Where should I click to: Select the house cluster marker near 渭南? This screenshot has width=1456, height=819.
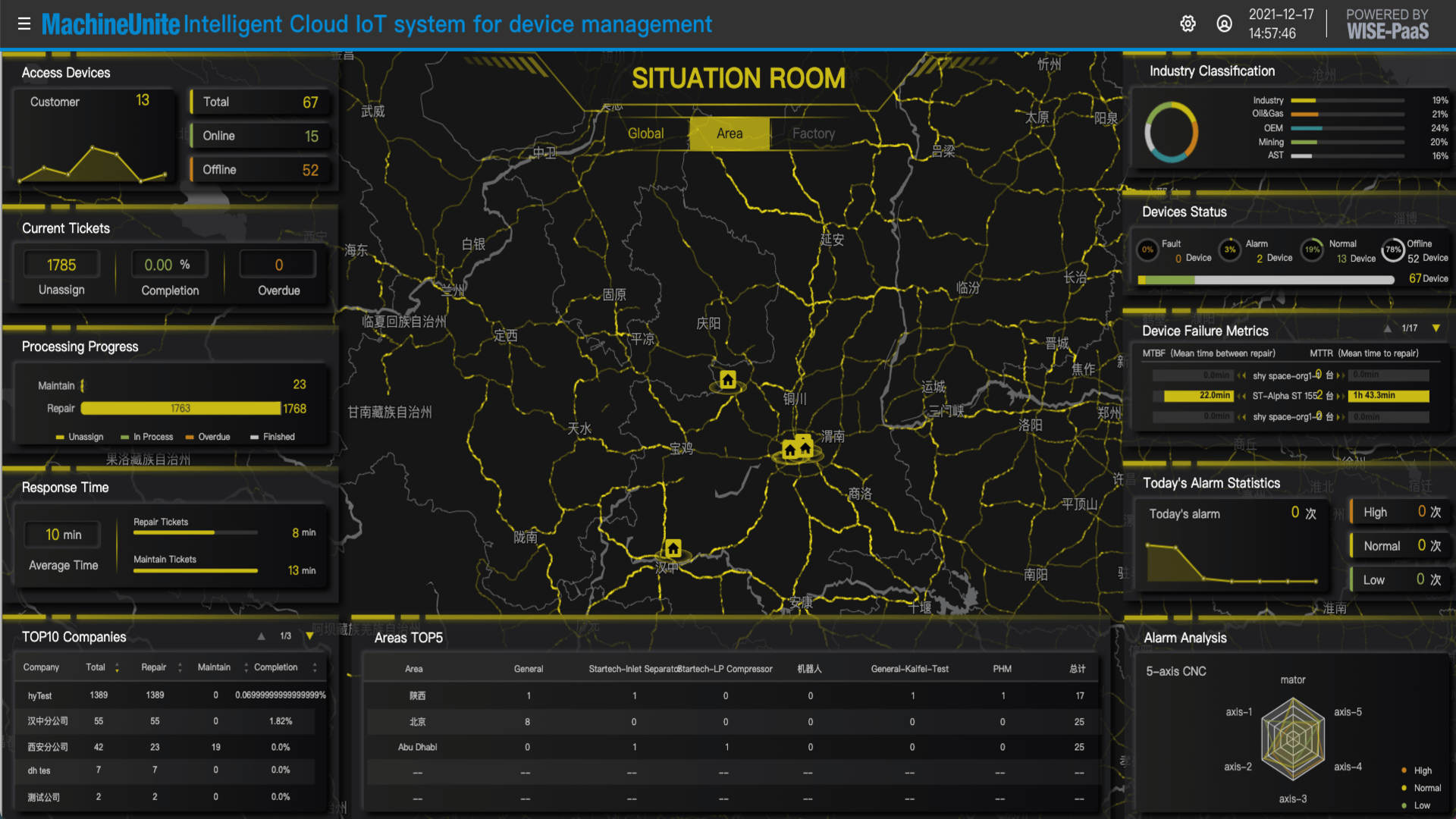(797, 447)
